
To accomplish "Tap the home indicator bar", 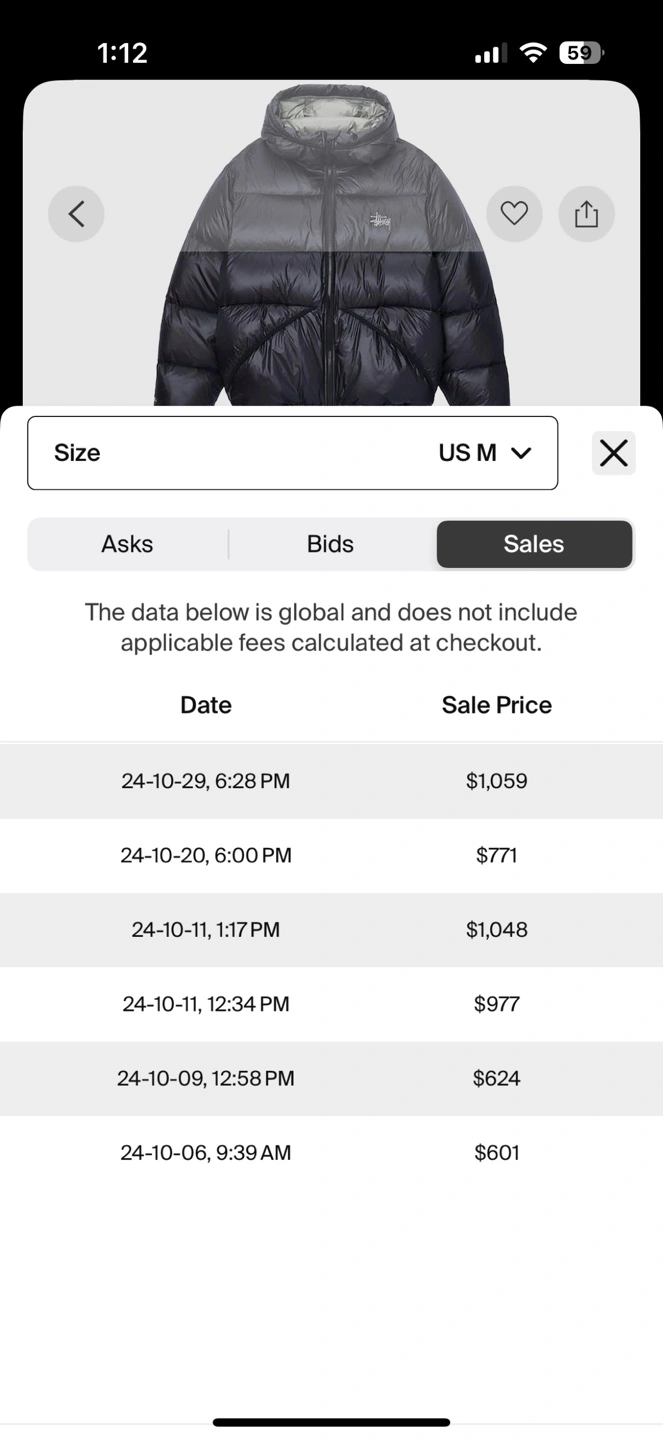I will 331,1422.
